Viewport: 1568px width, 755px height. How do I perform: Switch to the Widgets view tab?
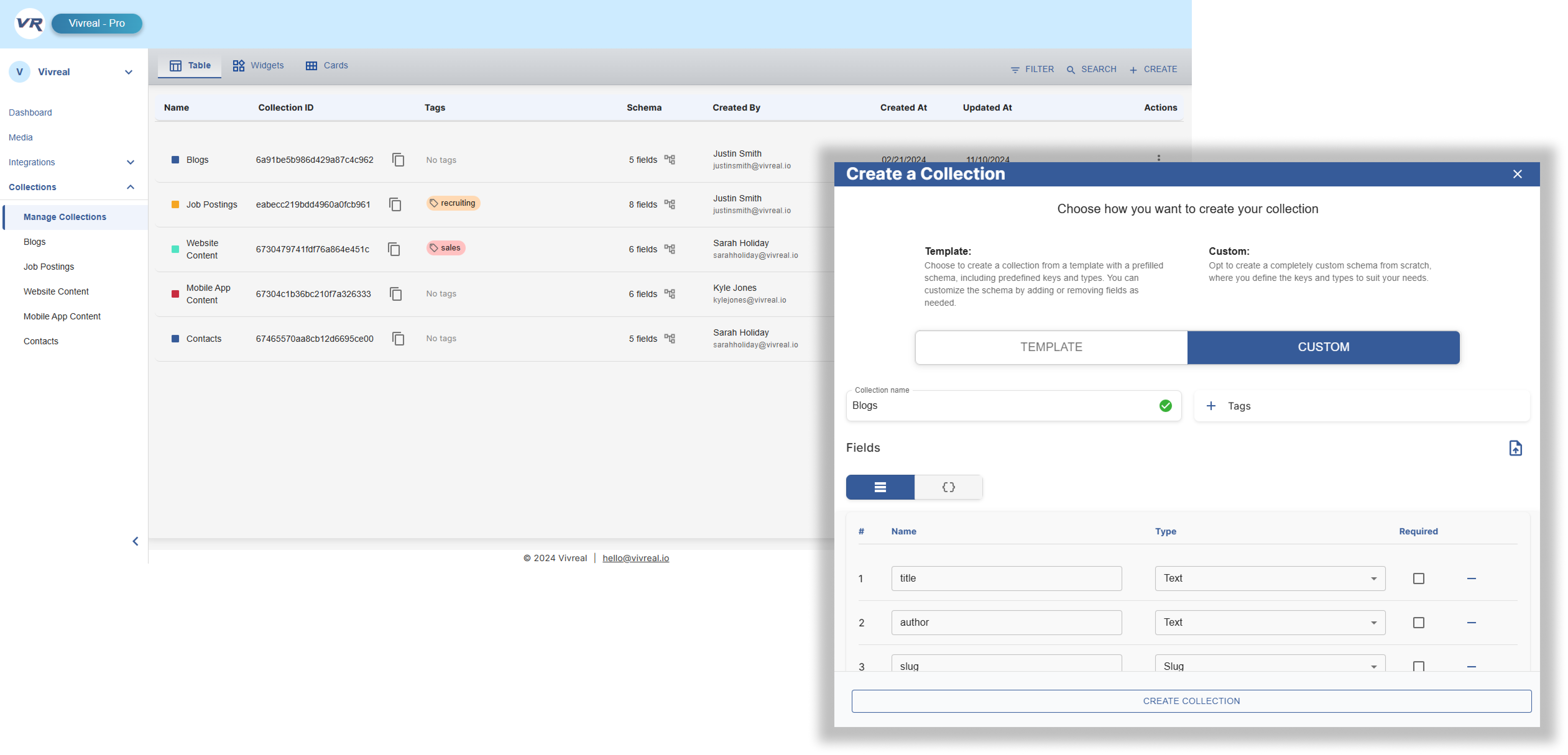point(258,66)
